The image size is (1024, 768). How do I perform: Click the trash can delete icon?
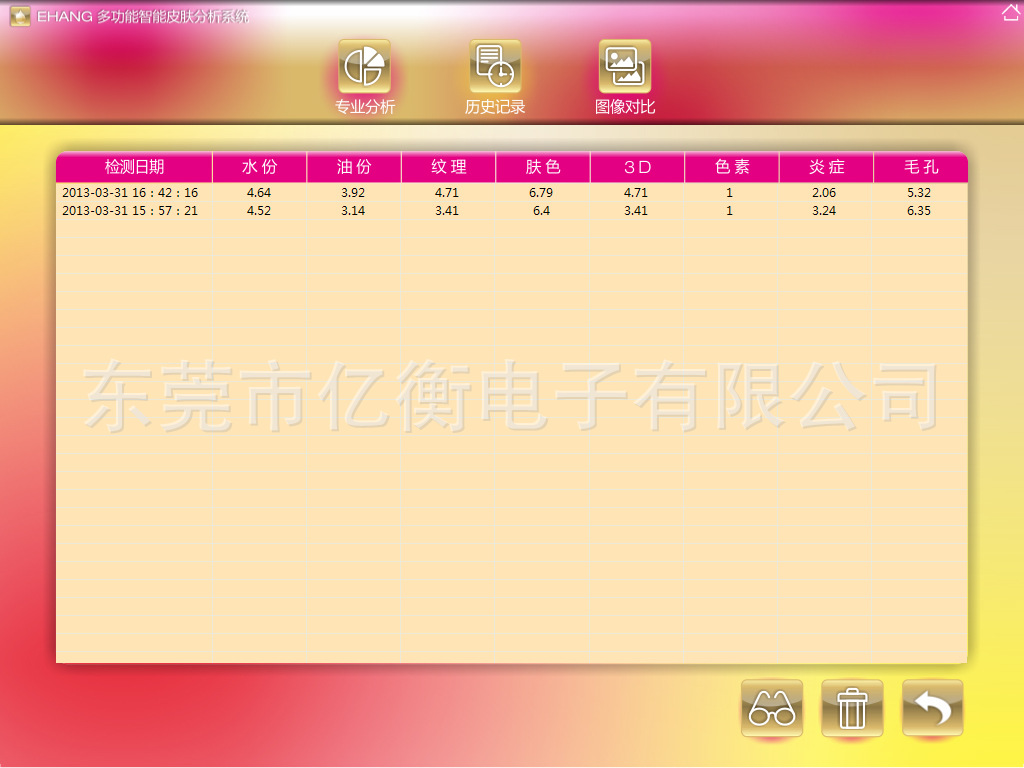[x=852, y=708]
